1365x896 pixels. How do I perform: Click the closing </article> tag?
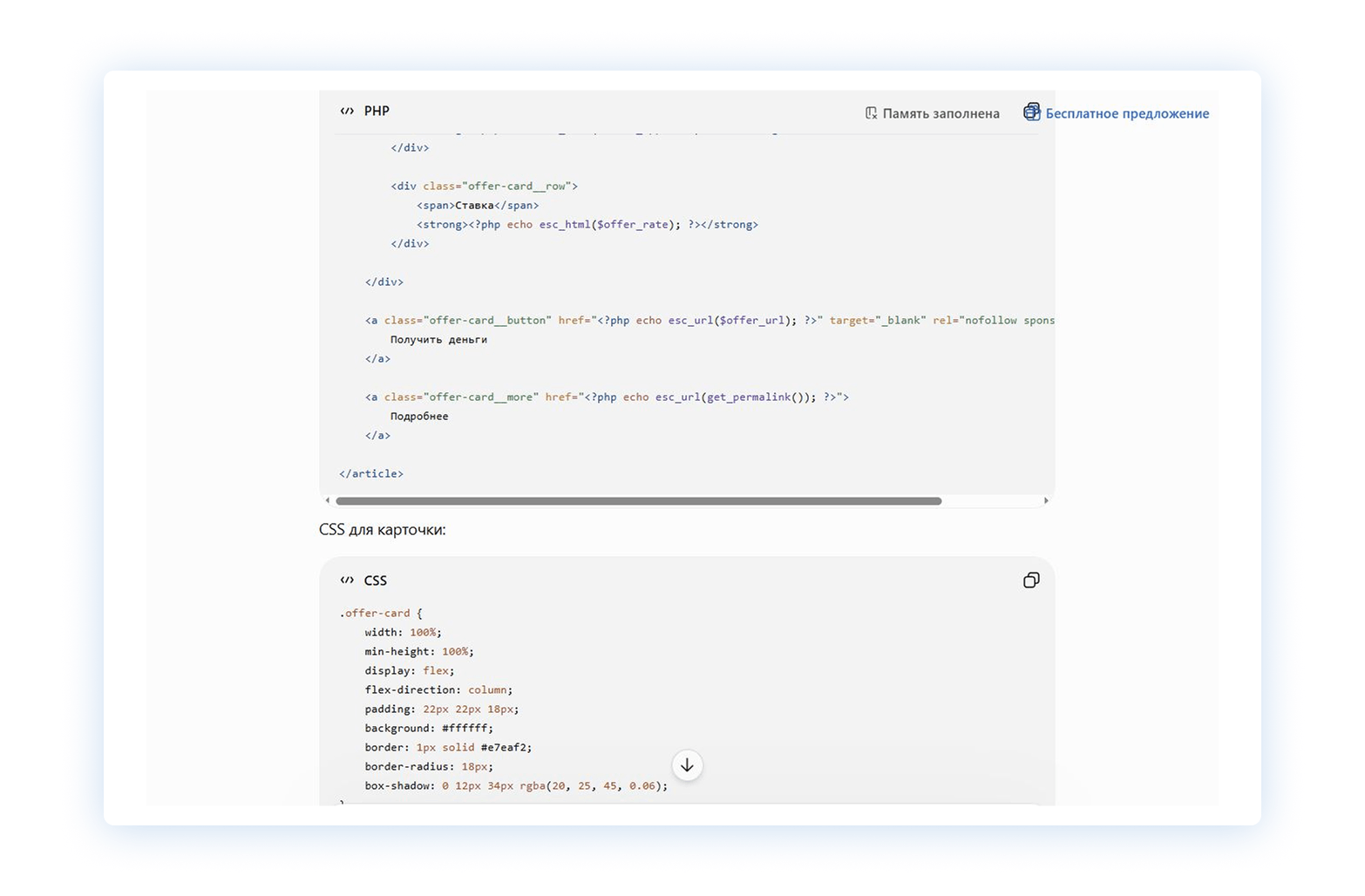click(x=371, y=473)
